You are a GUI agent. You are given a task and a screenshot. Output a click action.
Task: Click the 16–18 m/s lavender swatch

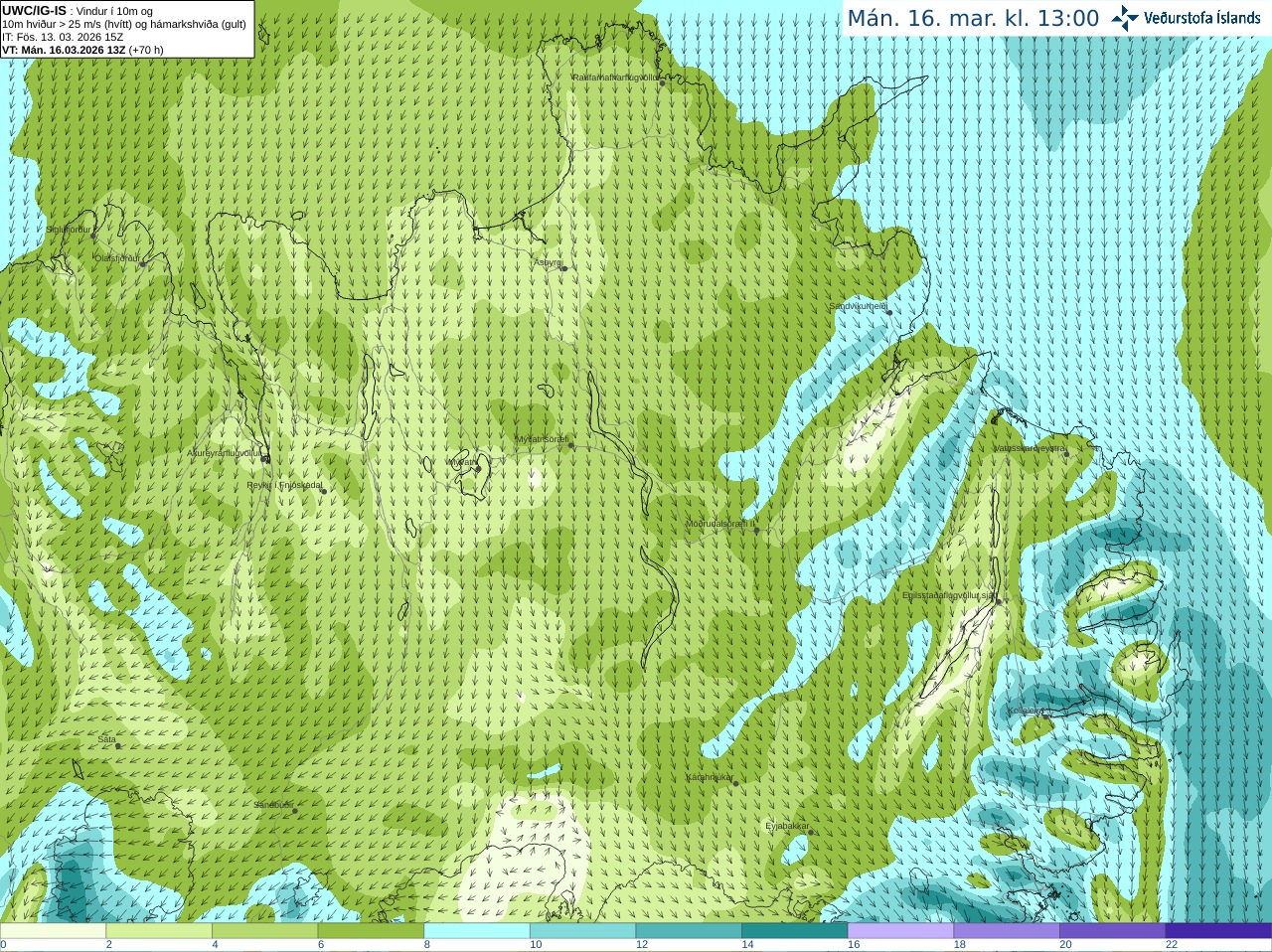click(900, 931)
